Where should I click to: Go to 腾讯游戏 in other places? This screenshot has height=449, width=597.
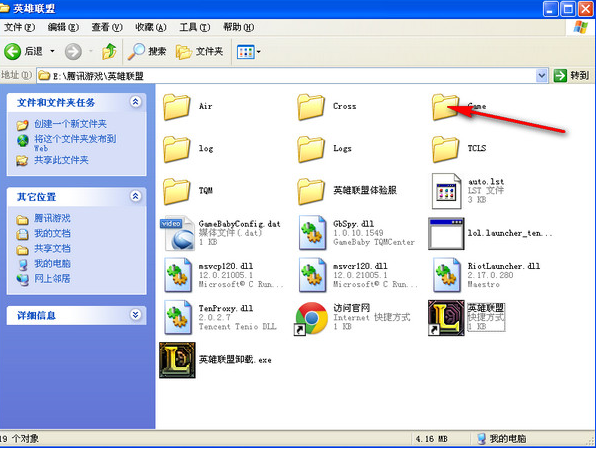(x=53, y=219)
